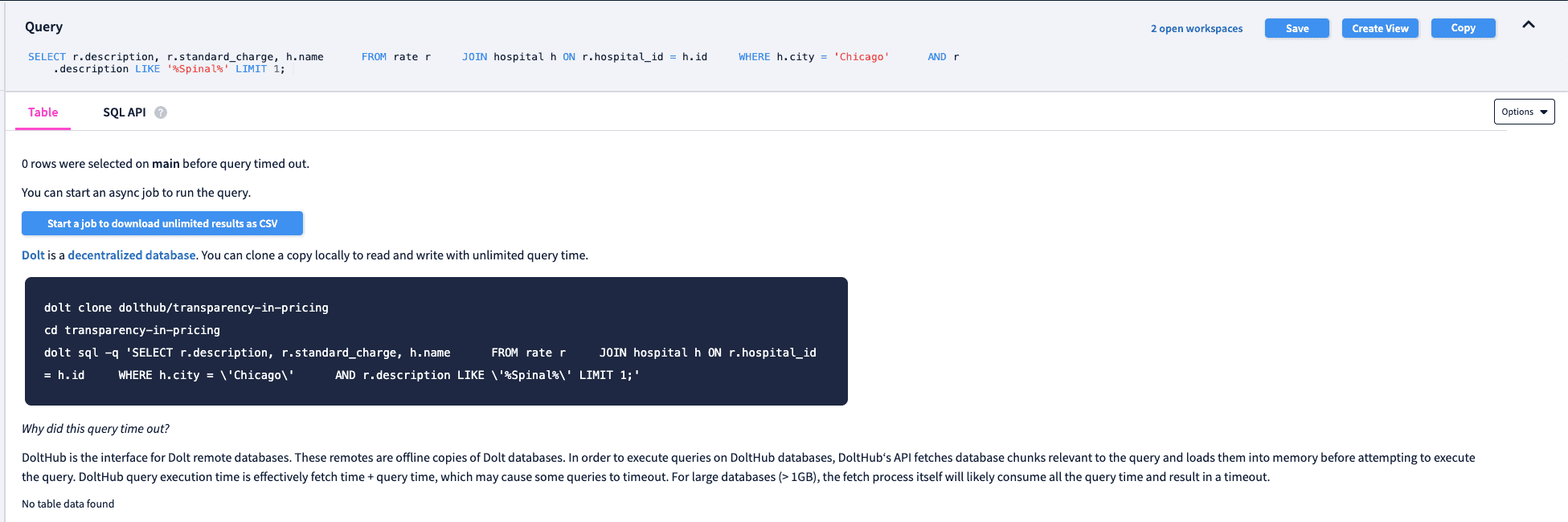Screen dimensions: 1568x522
Task: Click the Save button
Action: [x=1297, y=28]
